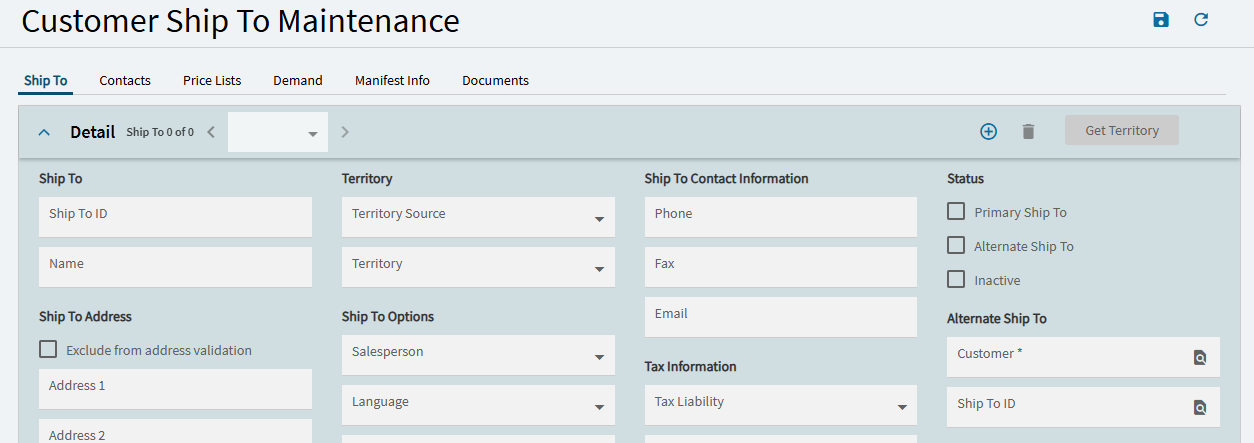Go to previous Ship To record
The image size is (1254, 443).
coord(211,132)
